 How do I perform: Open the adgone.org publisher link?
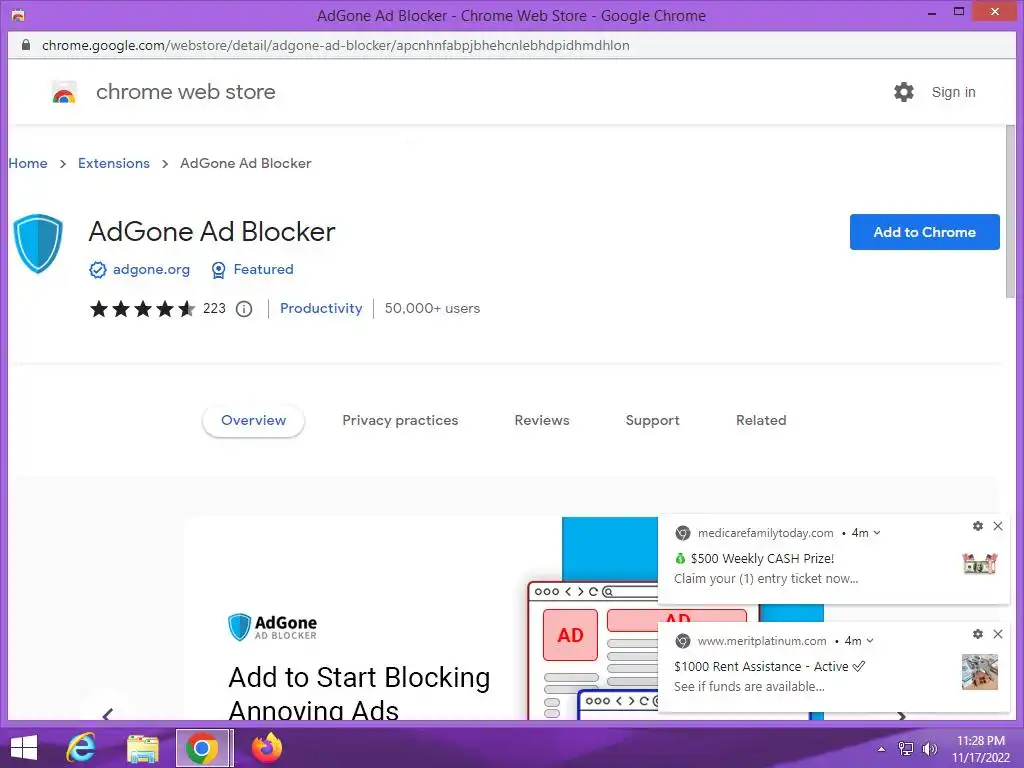(x=152, y=270)
